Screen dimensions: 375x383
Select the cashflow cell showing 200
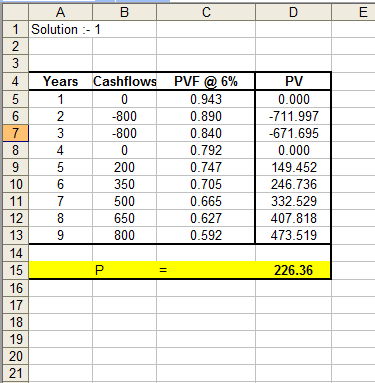click(124, 167)
